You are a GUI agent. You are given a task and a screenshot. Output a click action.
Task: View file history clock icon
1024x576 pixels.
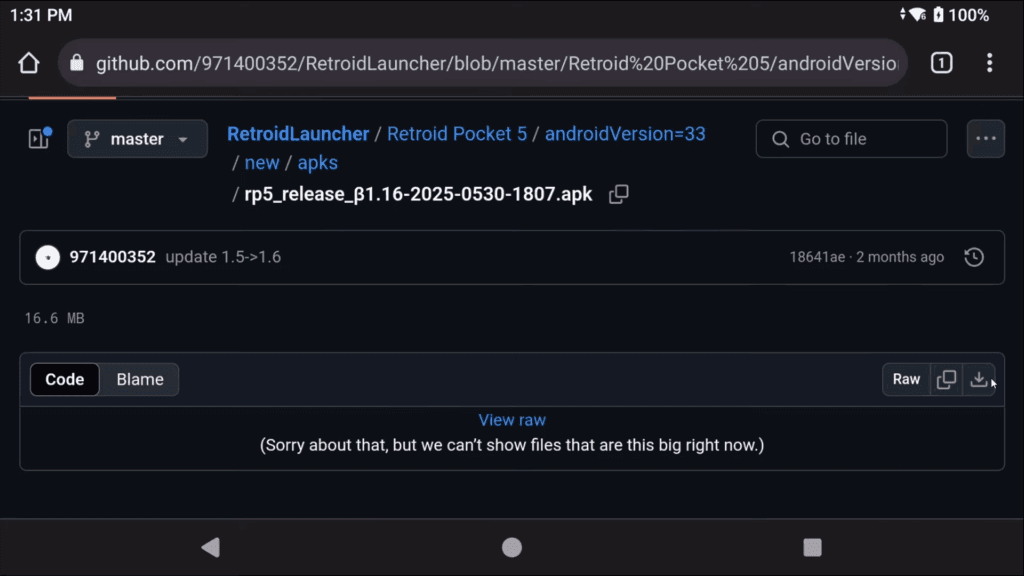[x=974, y=257]
